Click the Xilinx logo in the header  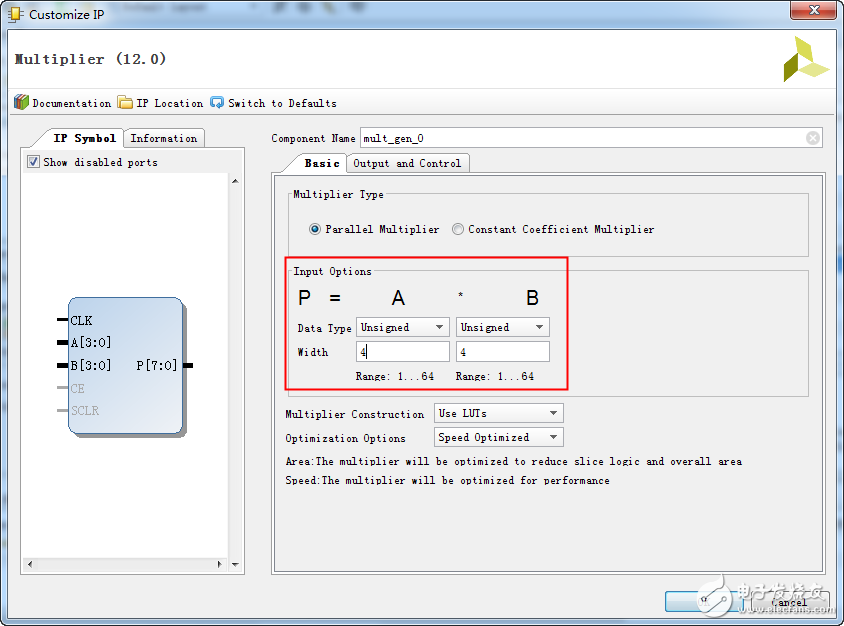click(806, 60)
